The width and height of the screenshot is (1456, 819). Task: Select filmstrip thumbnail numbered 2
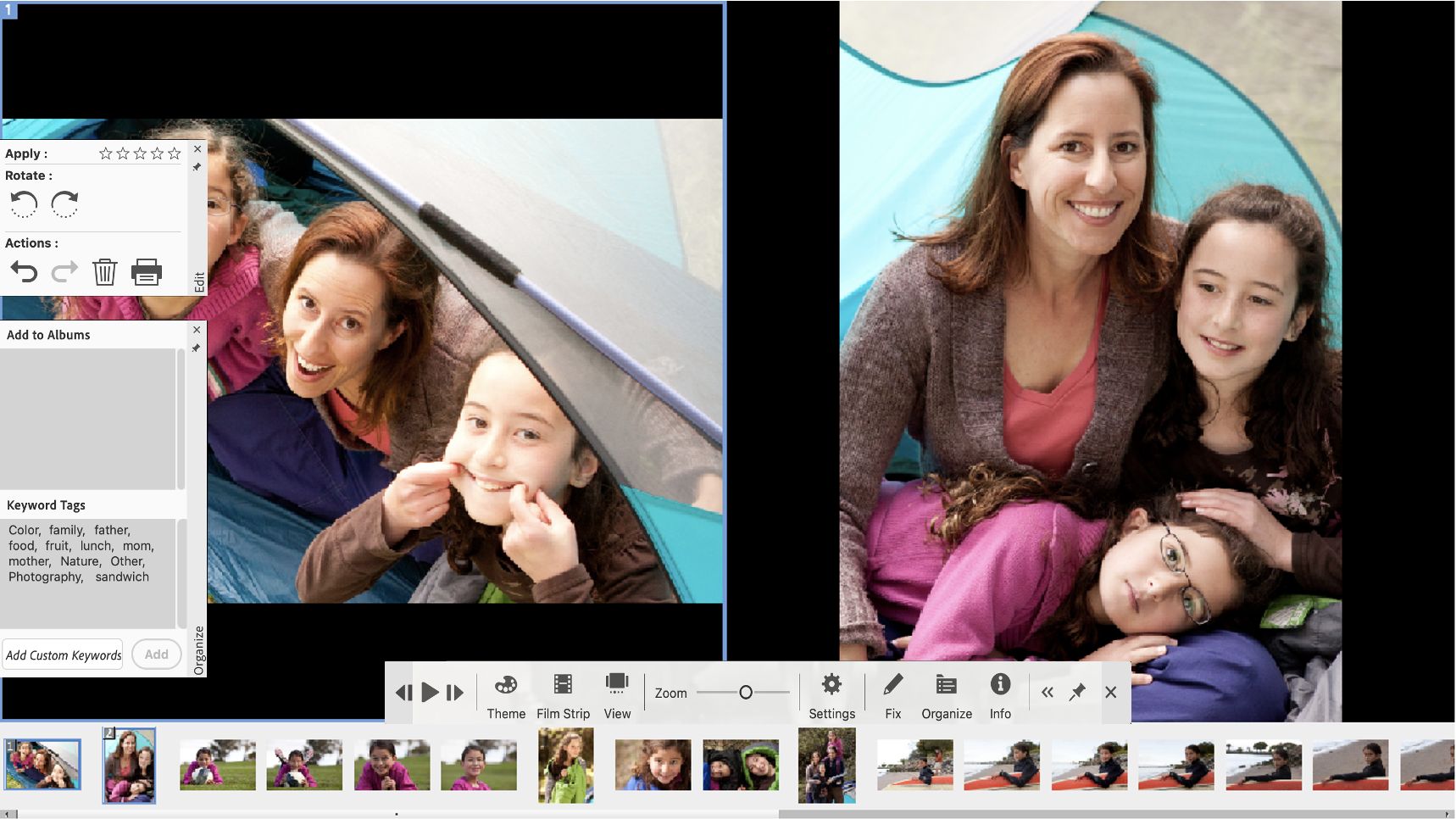(130, 765)
